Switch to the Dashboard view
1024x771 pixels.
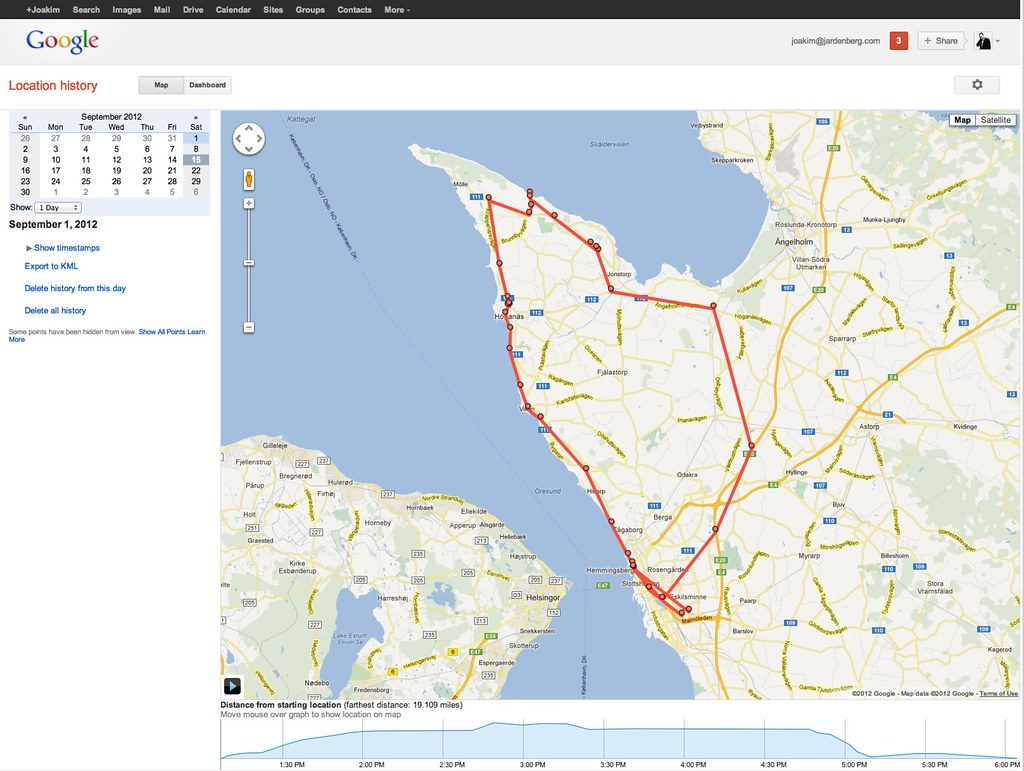pos(208,85)
